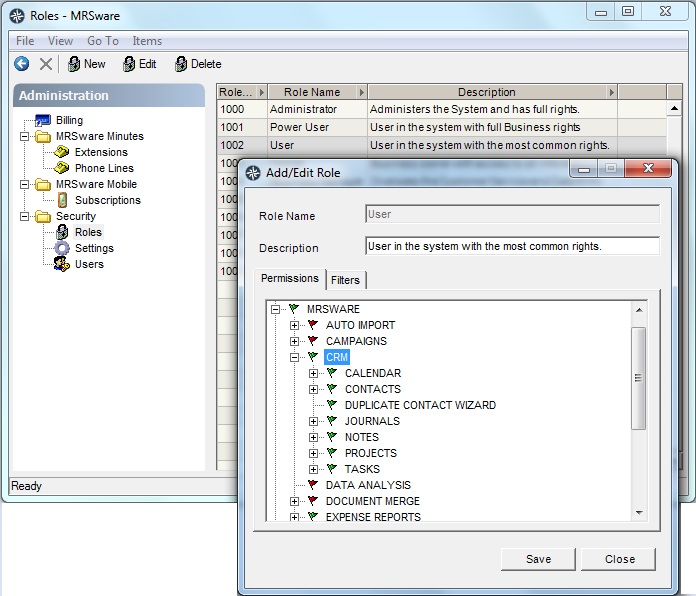Click the Settings gear icon in tree
Image resolution: width=696 pixels, height=596 pixels.
pos(62,248)
